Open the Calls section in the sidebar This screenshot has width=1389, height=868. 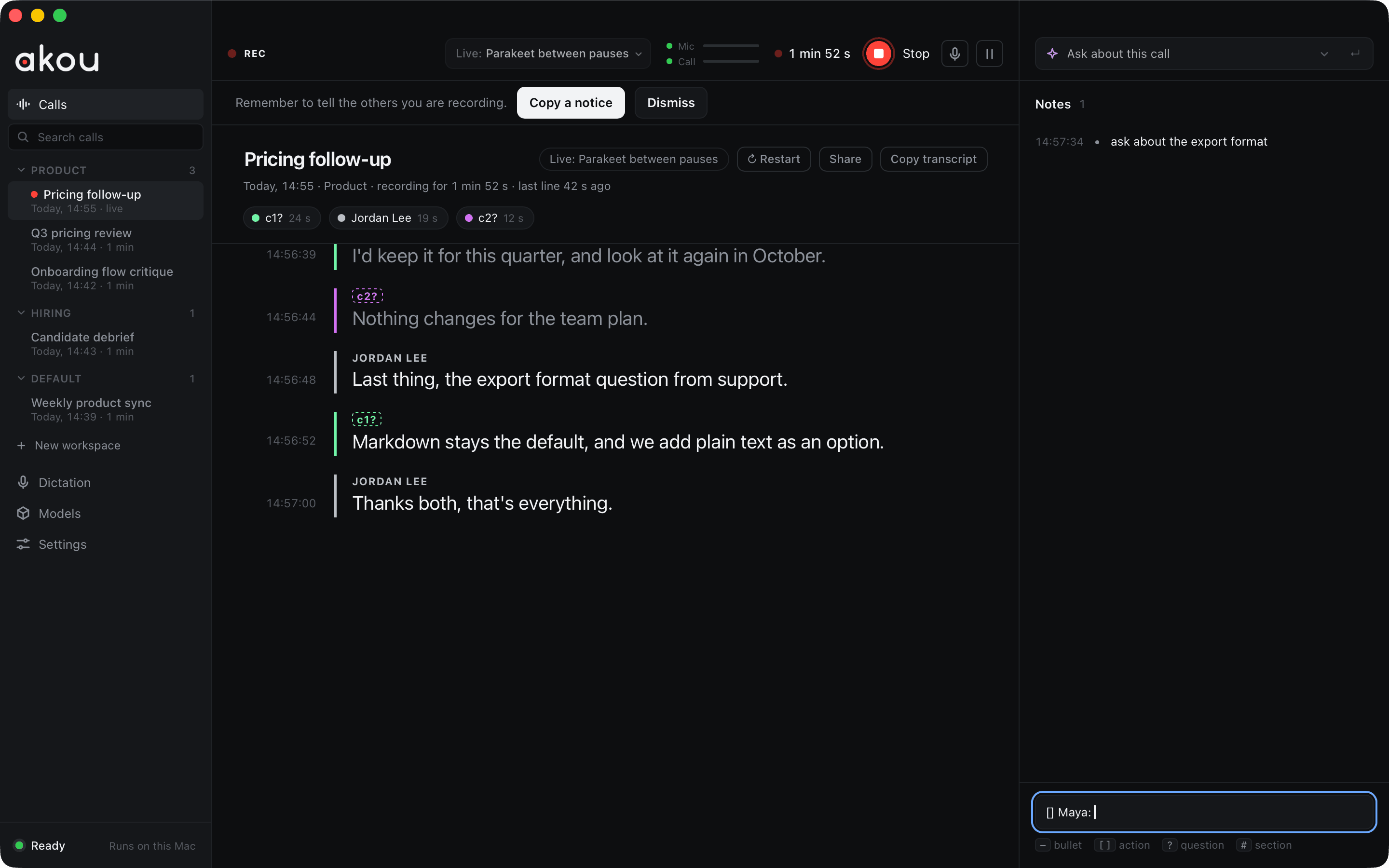(106, 105)
